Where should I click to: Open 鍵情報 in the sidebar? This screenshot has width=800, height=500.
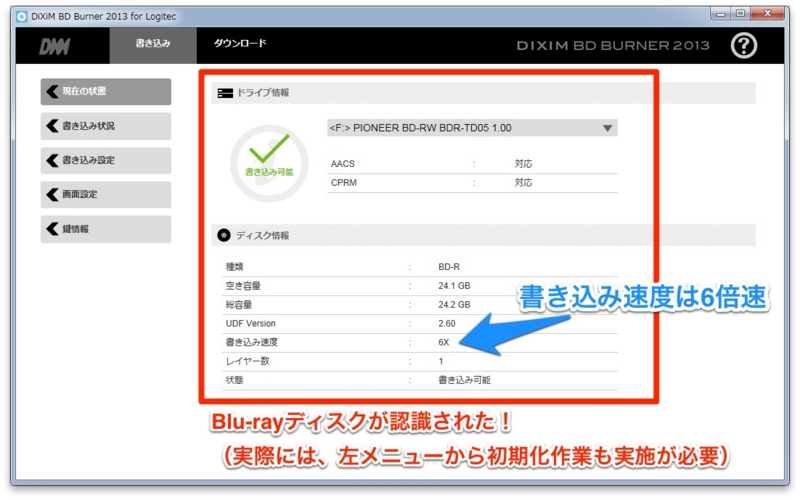coord(106,229)
